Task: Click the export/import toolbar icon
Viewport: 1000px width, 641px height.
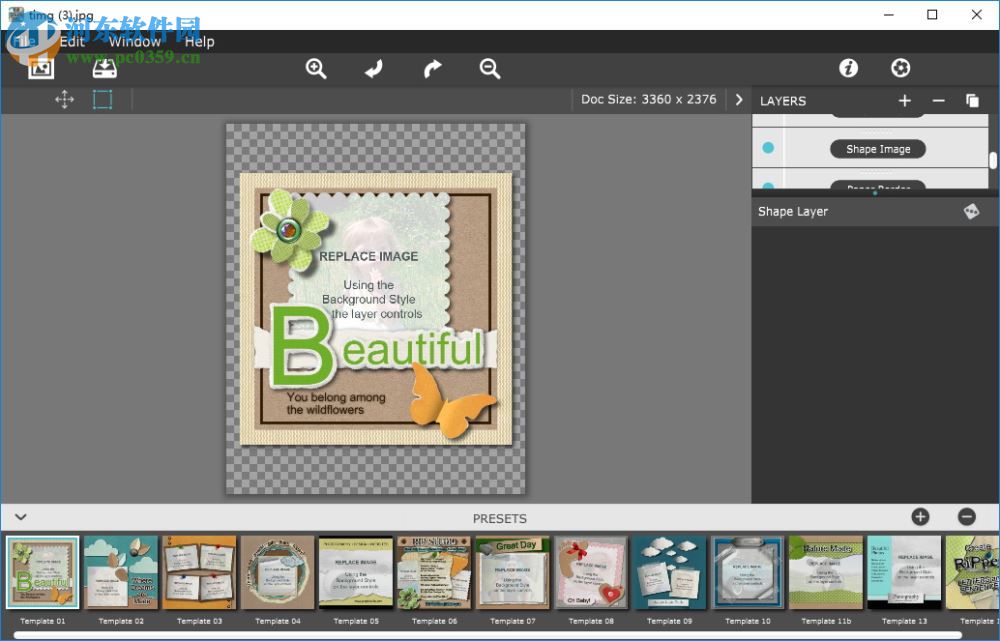Action: [103, 68]
